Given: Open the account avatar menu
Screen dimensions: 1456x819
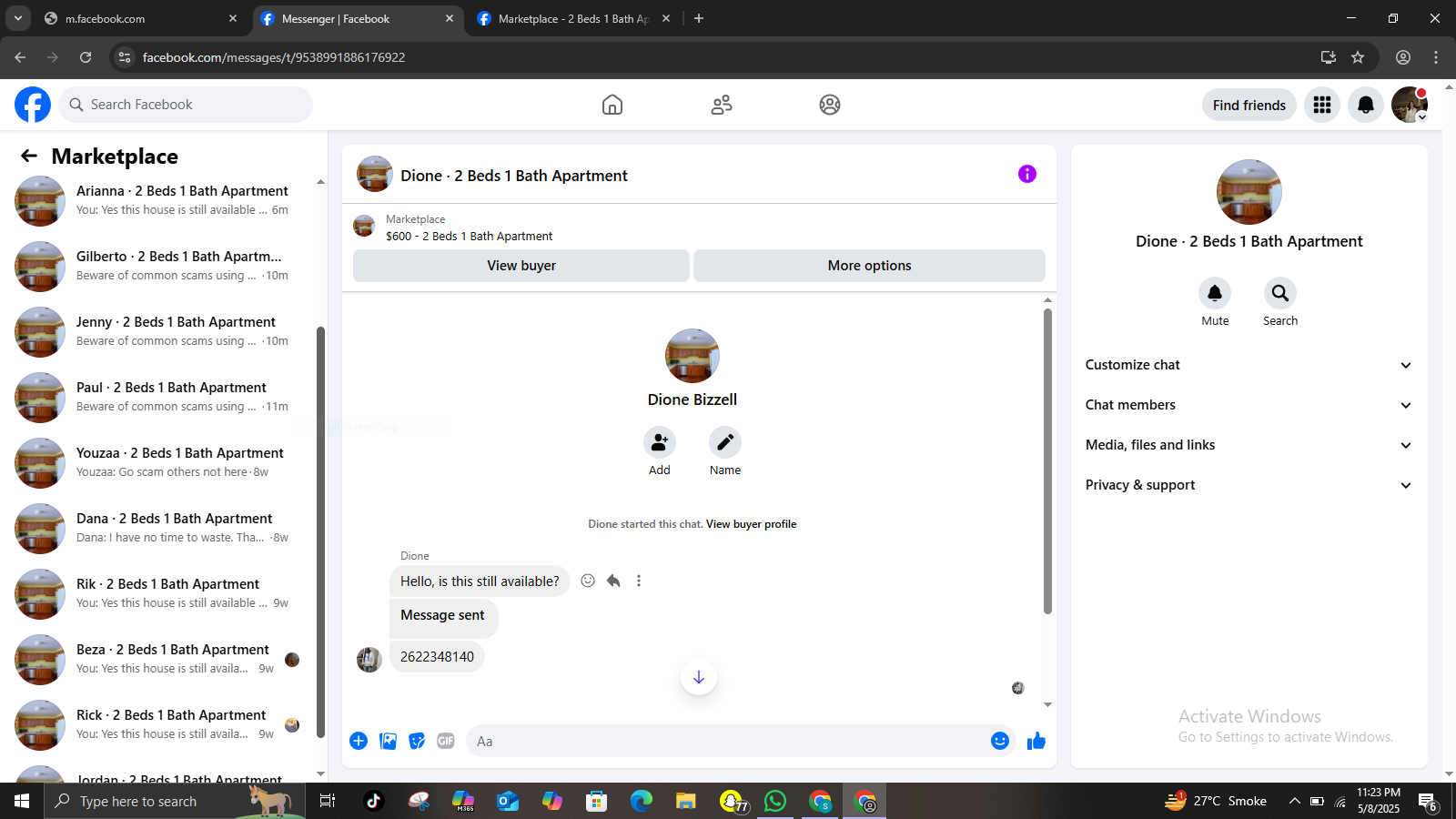Looking at the screenshot, I should tap(1410, 105).
